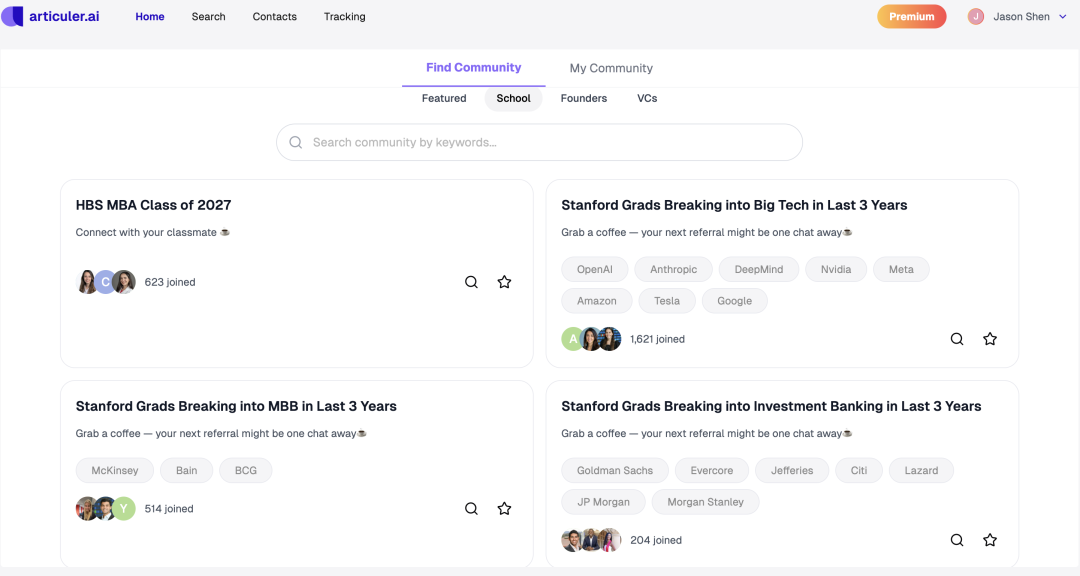Select the OpenAI tag chip
The height and width of the screenshot is (576, 1080).
594,269
